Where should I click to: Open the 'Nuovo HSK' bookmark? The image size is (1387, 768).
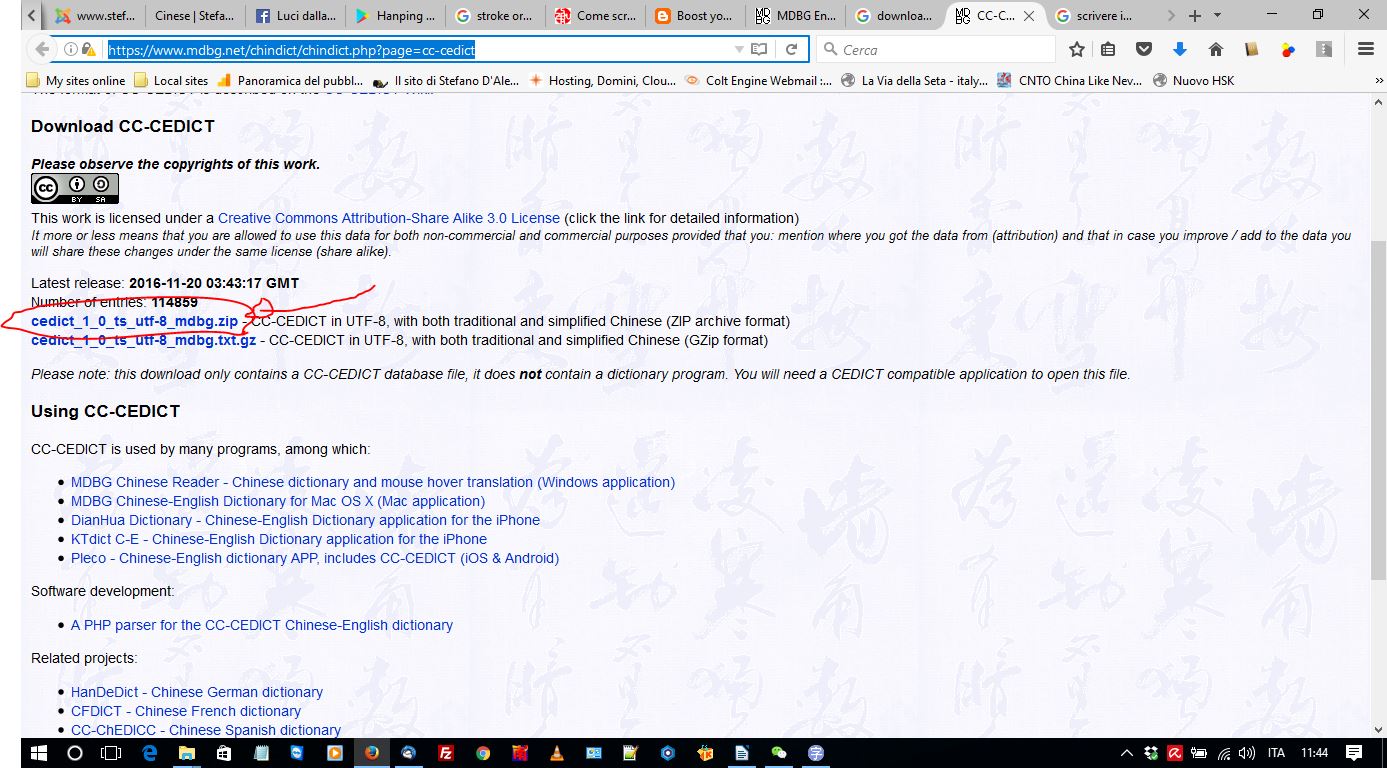[x=1194, y=81]
